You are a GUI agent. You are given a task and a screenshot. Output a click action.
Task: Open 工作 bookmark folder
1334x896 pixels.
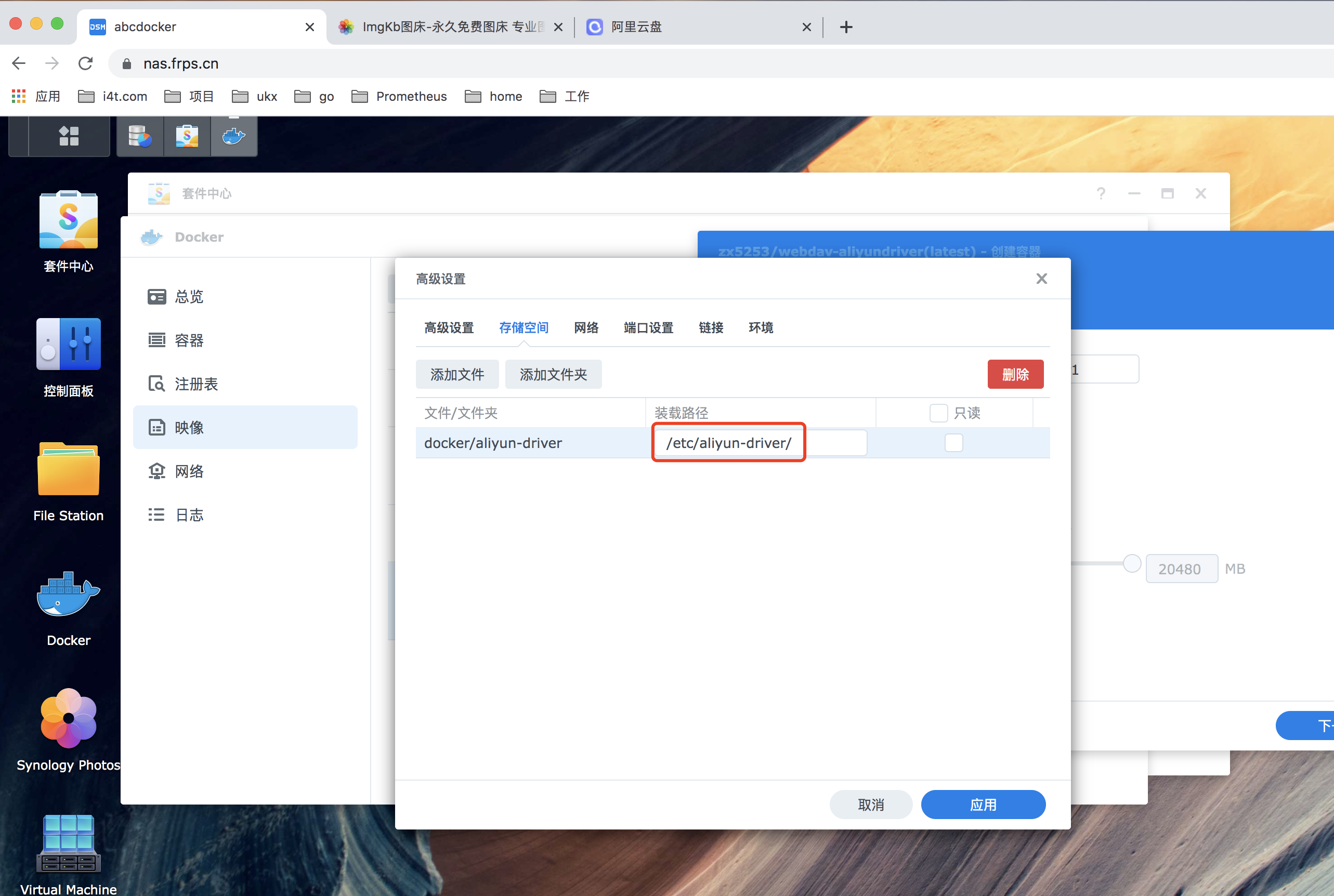point(565,96)
